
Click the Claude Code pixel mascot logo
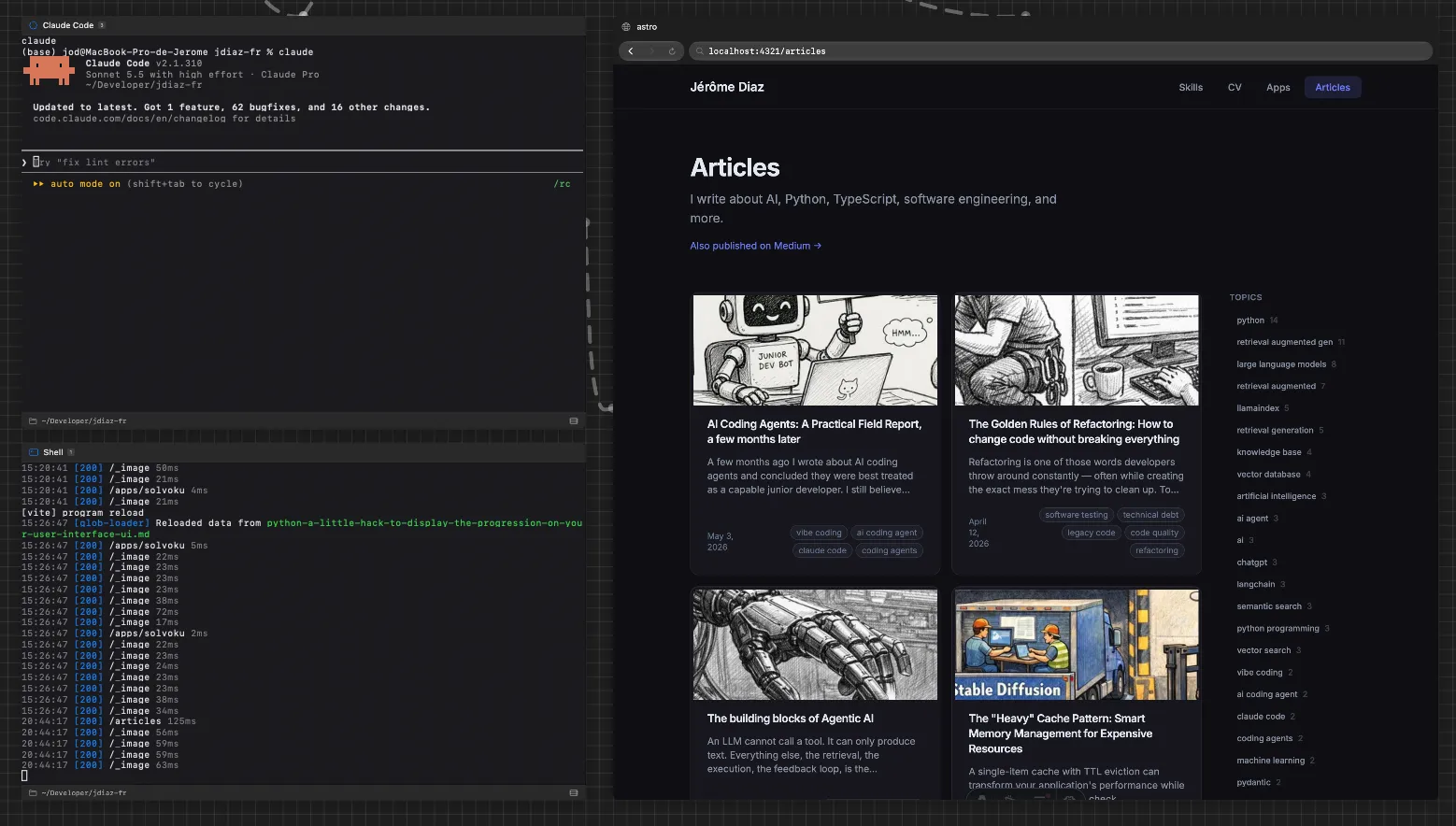[x=49, y=71]
